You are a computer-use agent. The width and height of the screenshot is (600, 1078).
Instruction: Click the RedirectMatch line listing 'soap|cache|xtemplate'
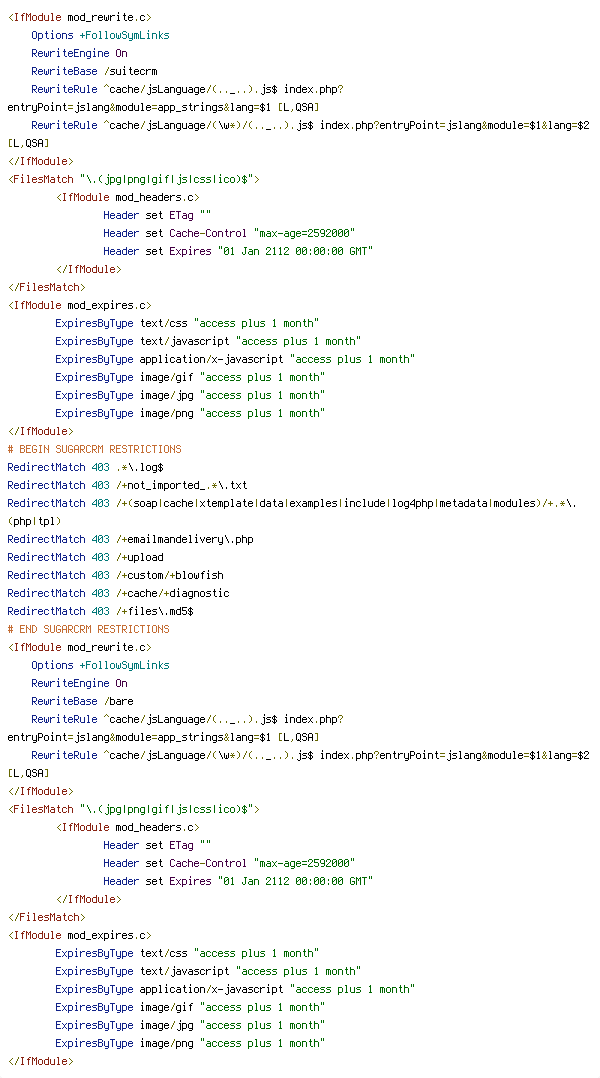[292, 503]
